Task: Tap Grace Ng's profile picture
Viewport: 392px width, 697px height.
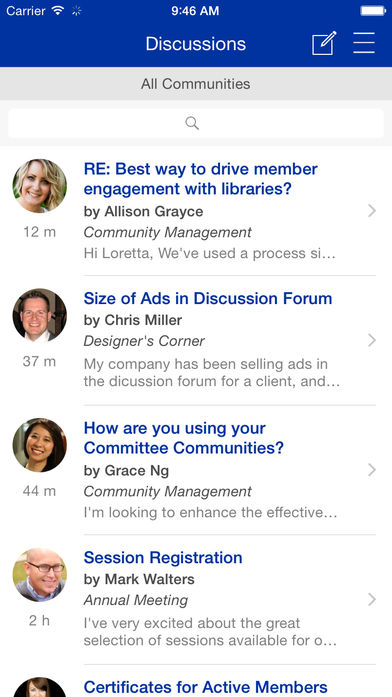Action: tap(40, 445)
